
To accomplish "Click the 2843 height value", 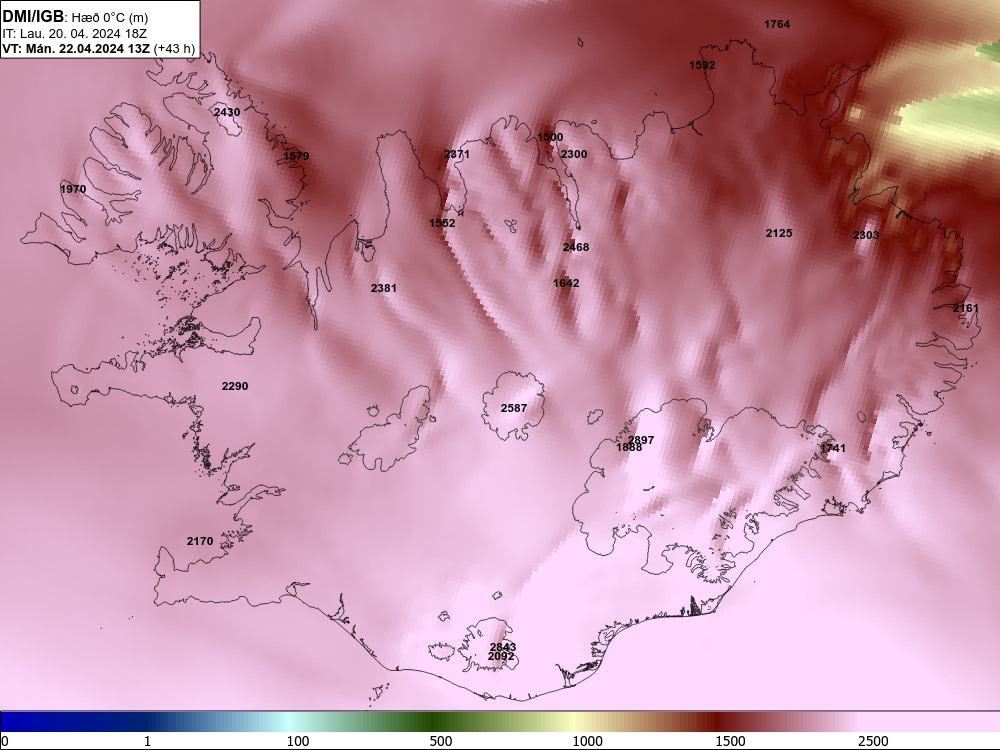I will (x=503, y=647).
